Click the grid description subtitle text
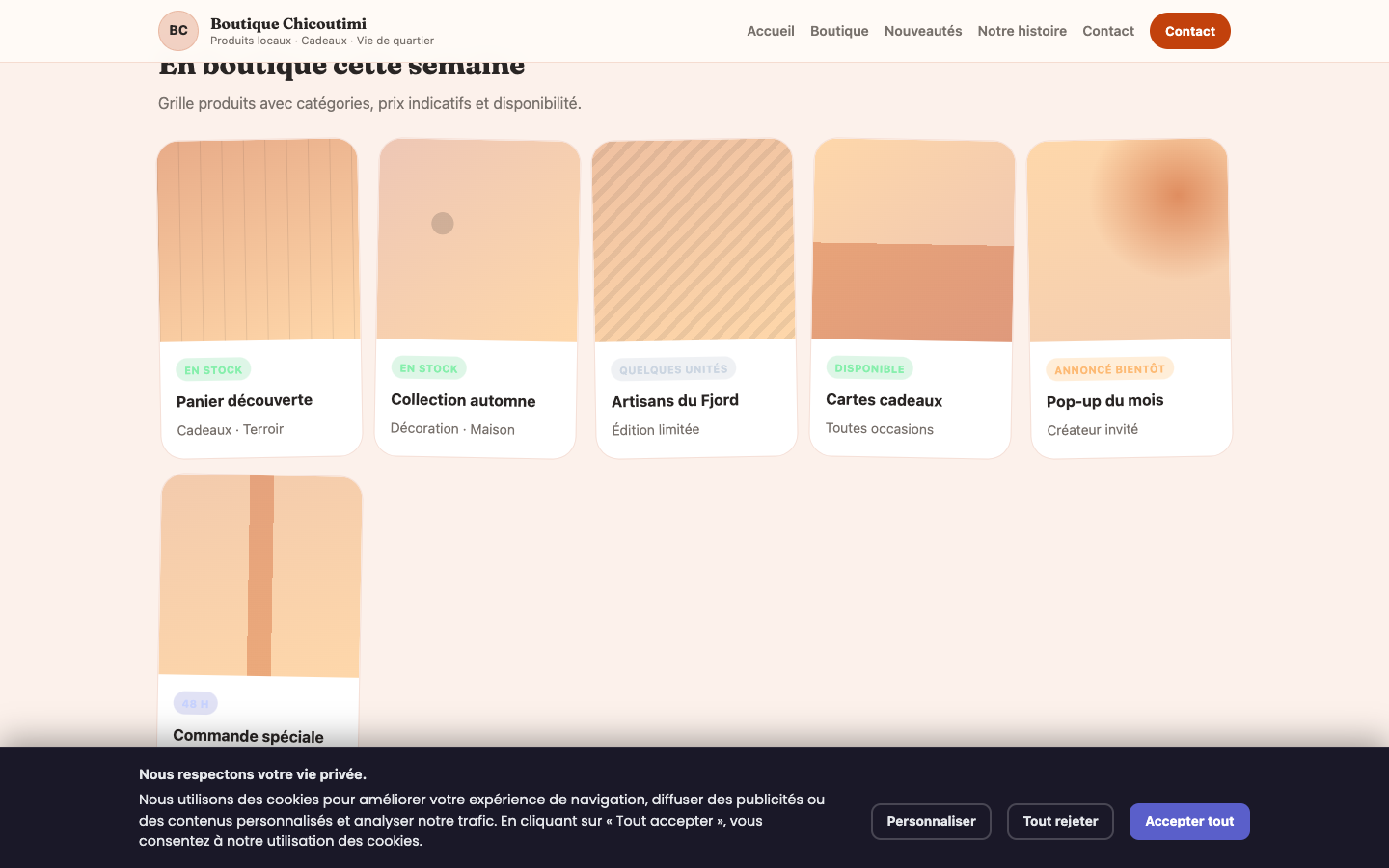 [x=369, y=103]
